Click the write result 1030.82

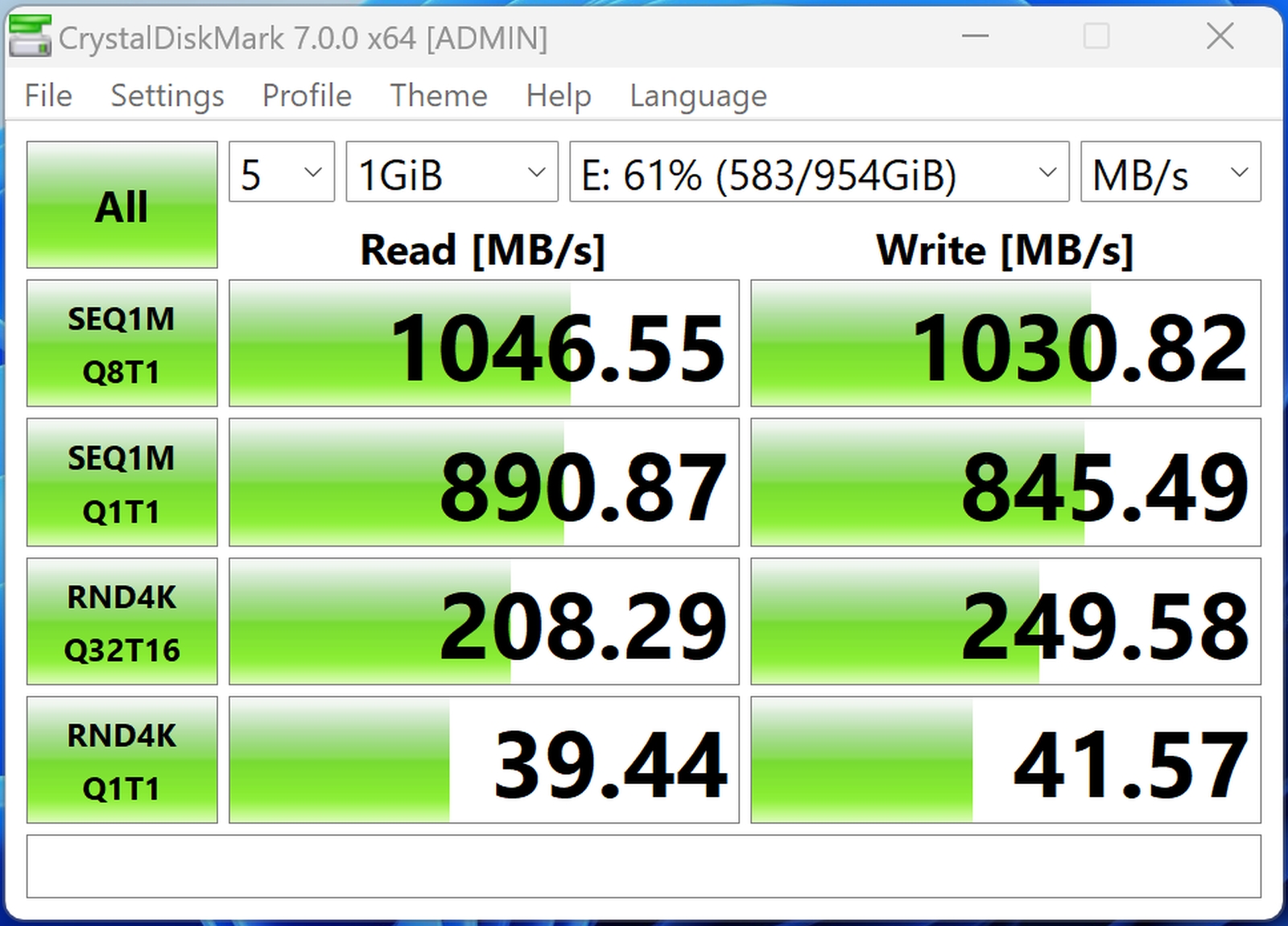1005,343
